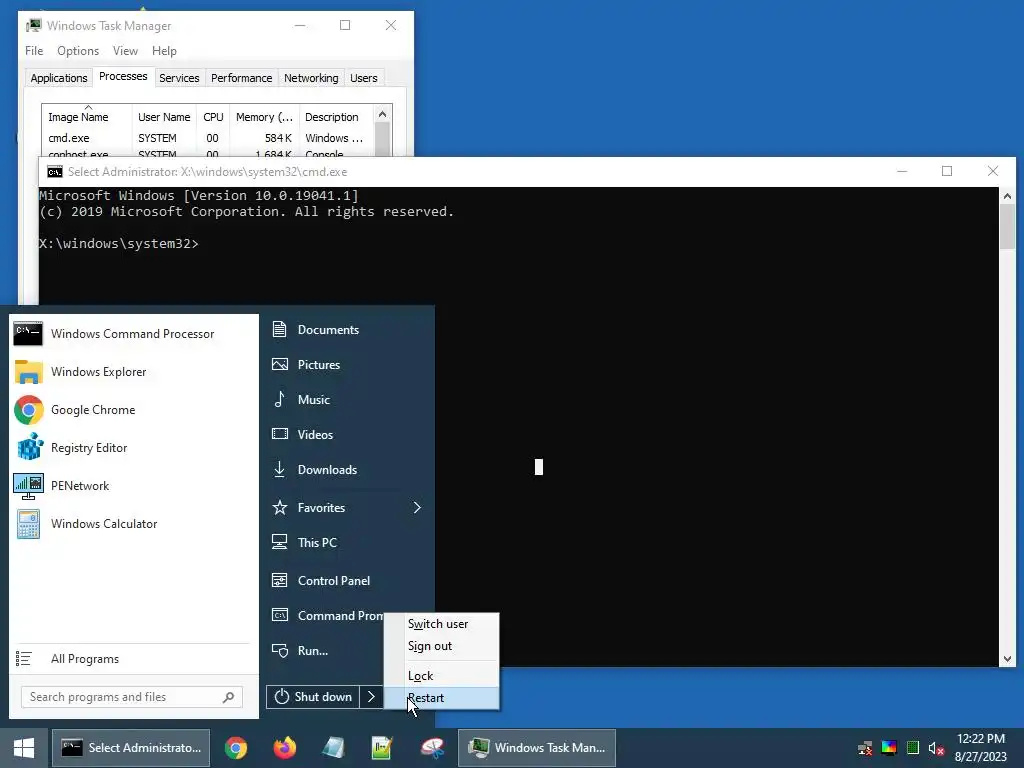Choose Restart from power menu
The width and height of the screenshot is (1024, 768).
click(x=441, y=698)
